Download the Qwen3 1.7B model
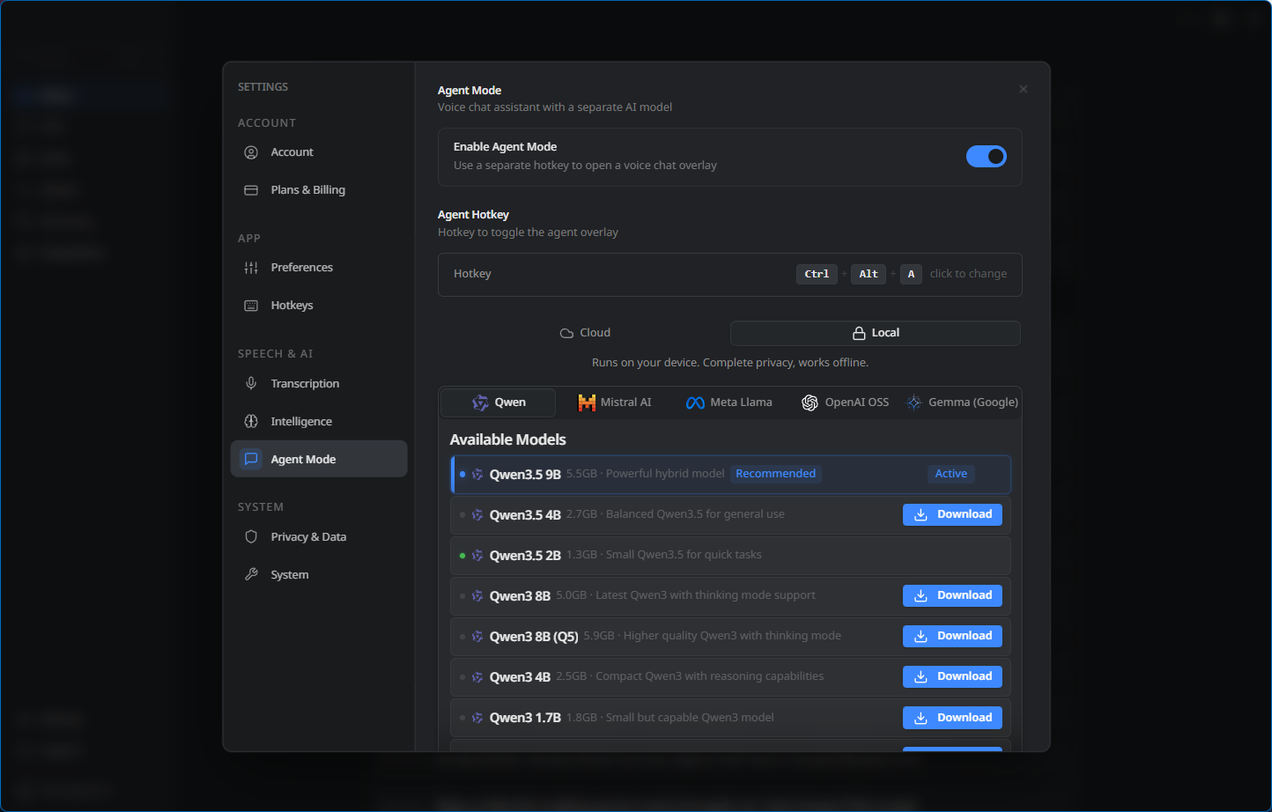 (x=952, y=717)
